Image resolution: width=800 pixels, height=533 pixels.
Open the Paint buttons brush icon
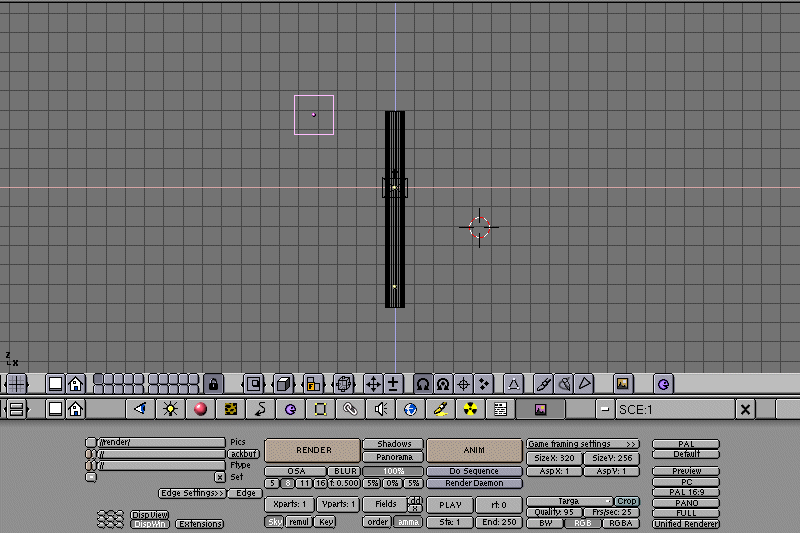440,409
